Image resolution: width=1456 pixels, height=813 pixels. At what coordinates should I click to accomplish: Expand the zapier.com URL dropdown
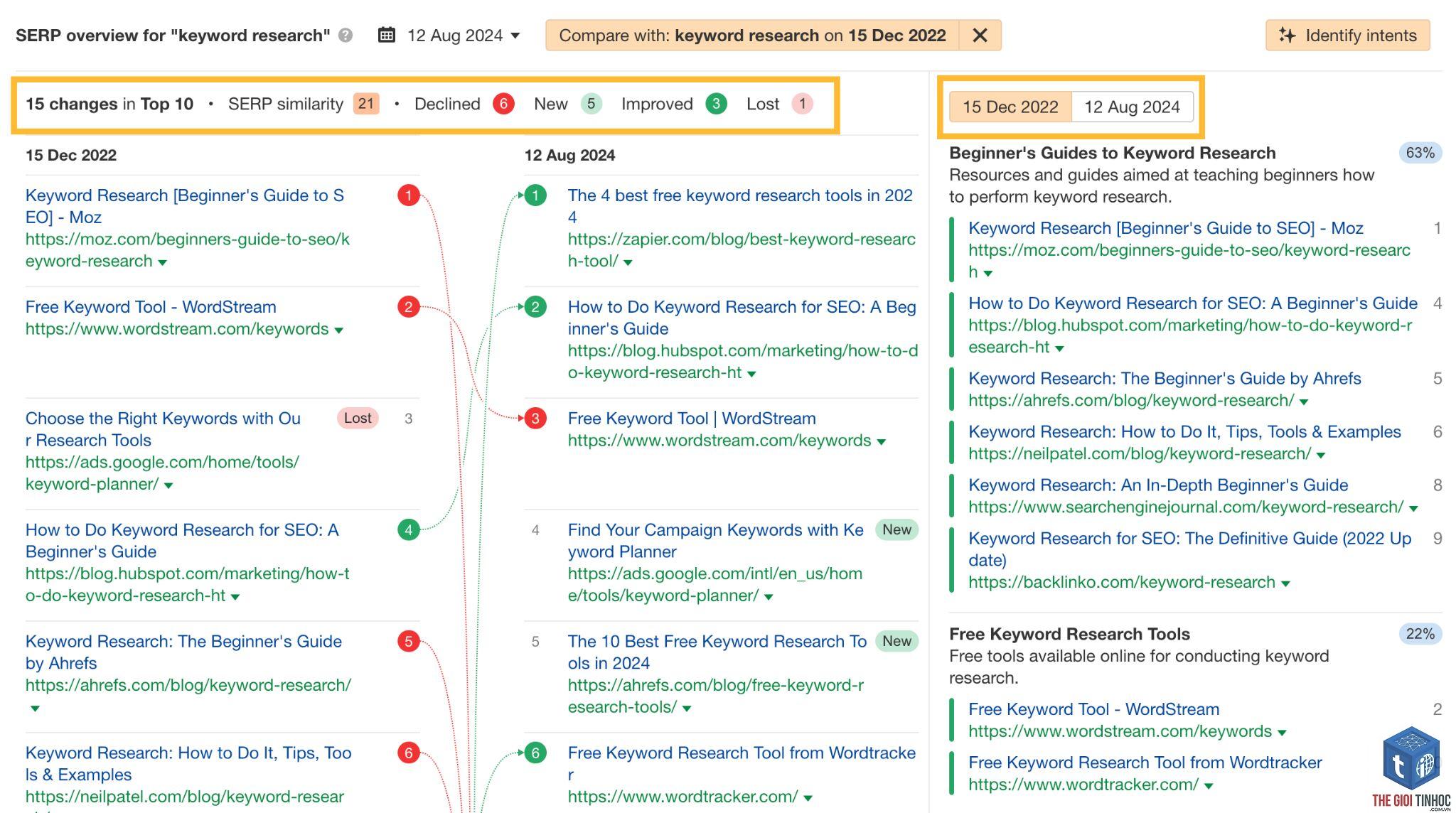pos(628,262)
